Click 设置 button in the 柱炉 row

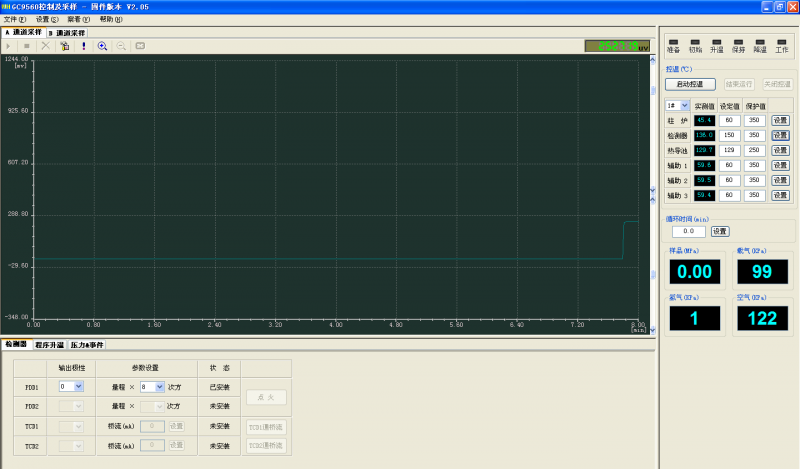780,120
